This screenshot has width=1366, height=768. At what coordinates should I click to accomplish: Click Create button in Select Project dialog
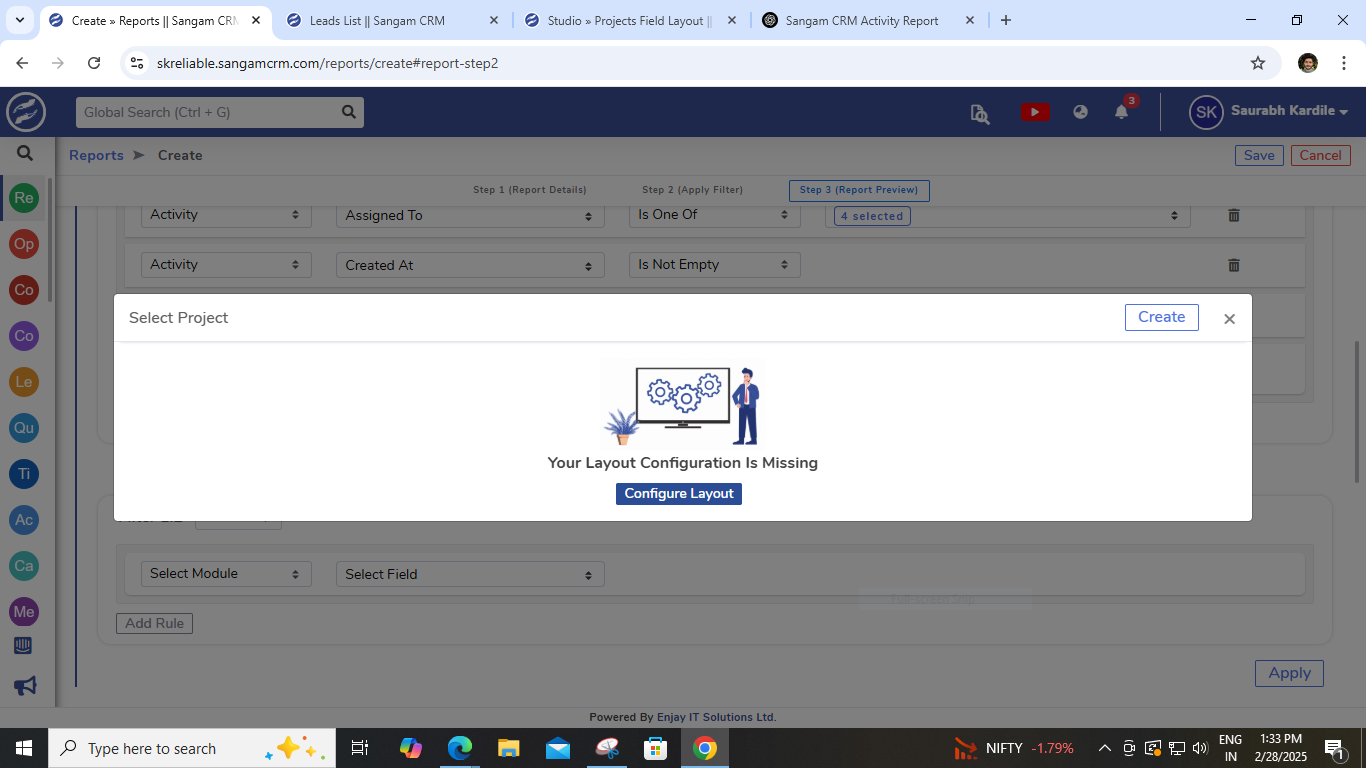coord(1161,317)
